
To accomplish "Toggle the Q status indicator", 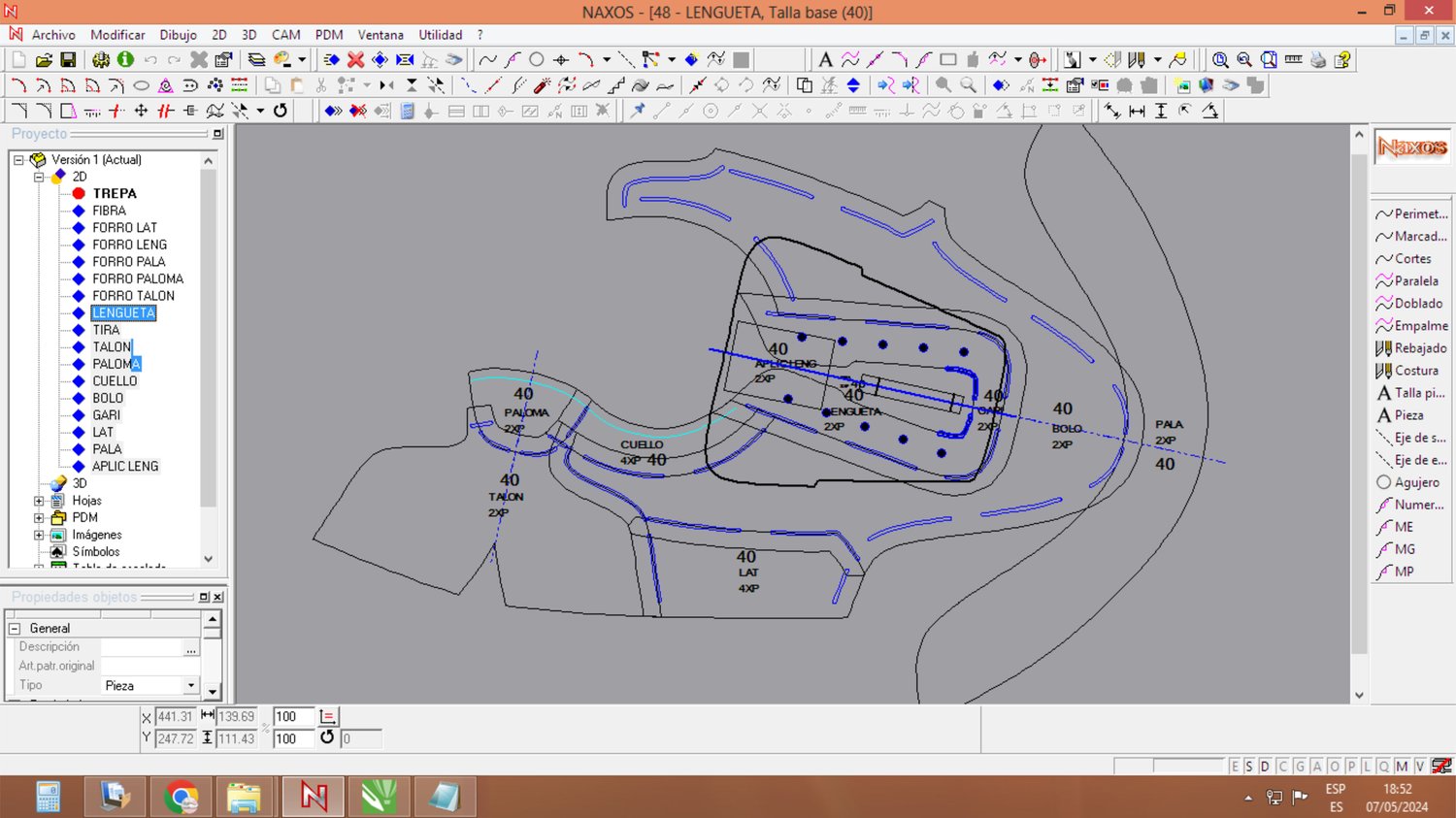I will click(1384, 767).
